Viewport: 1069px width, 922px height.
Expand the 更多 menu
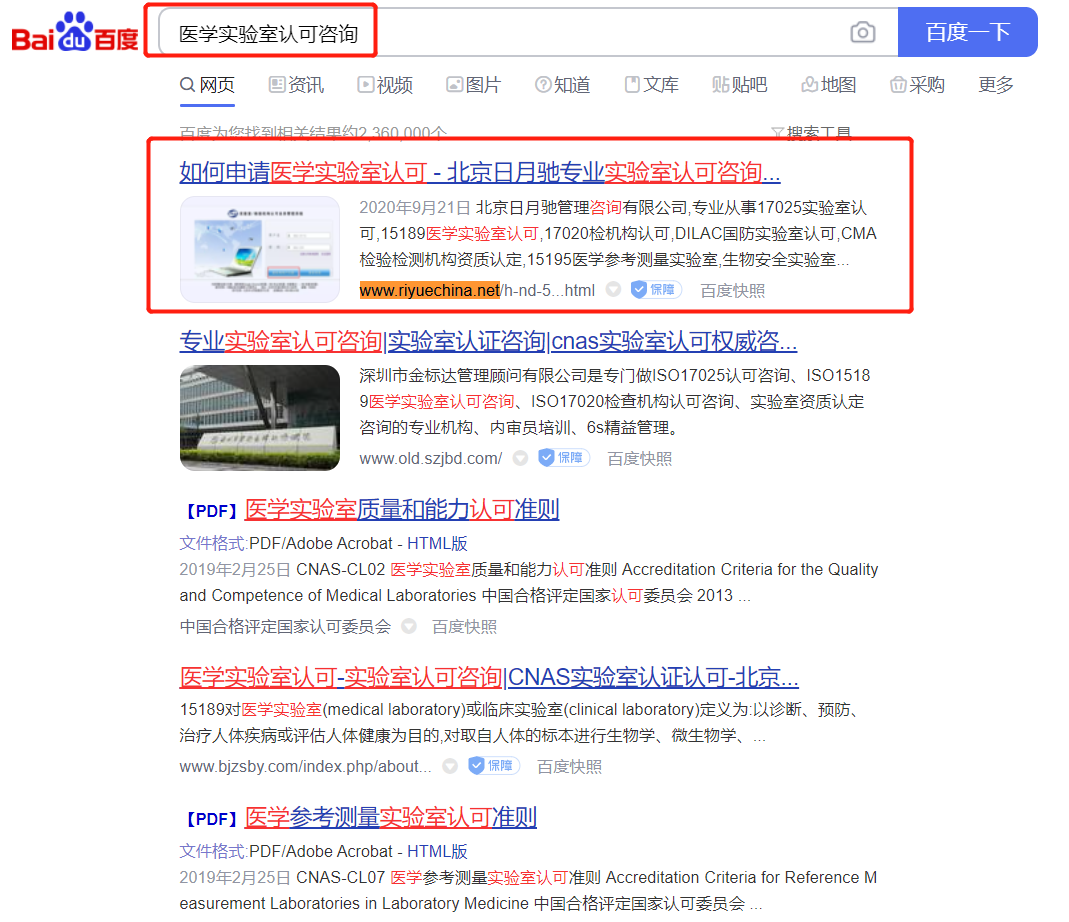tap(996, 85)
